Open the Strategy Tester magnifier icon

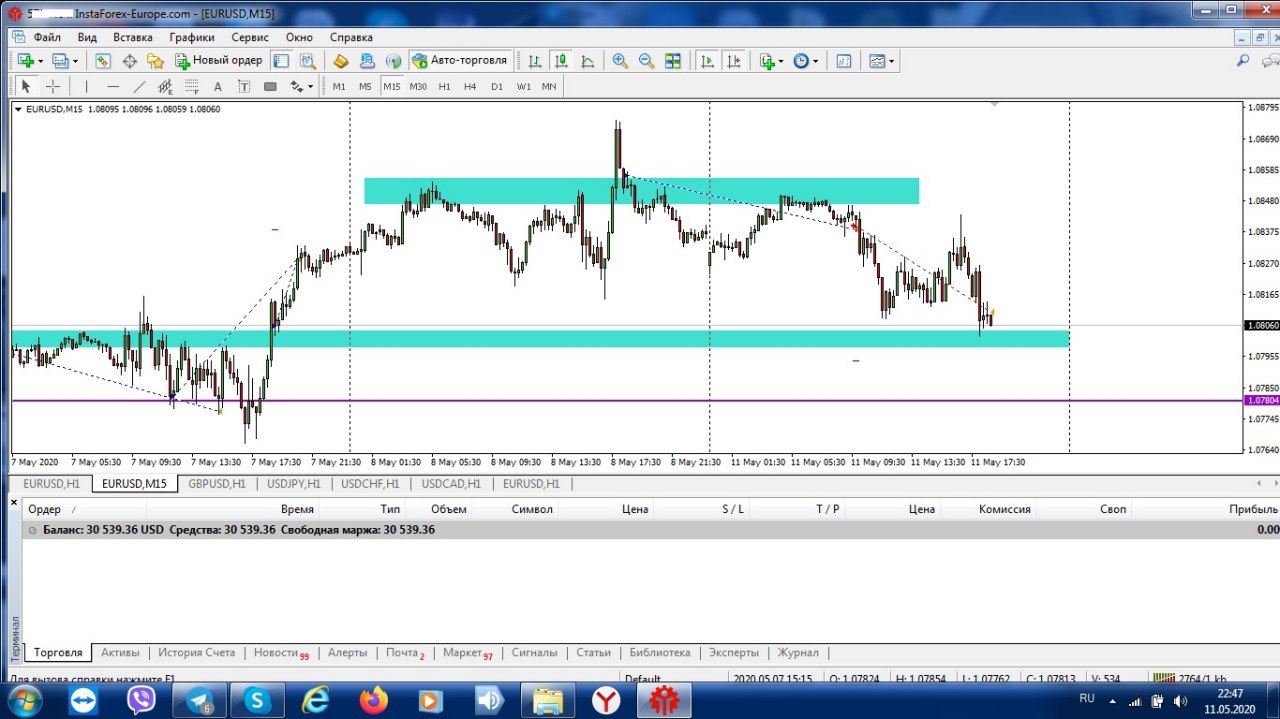[x=308, y=61]
